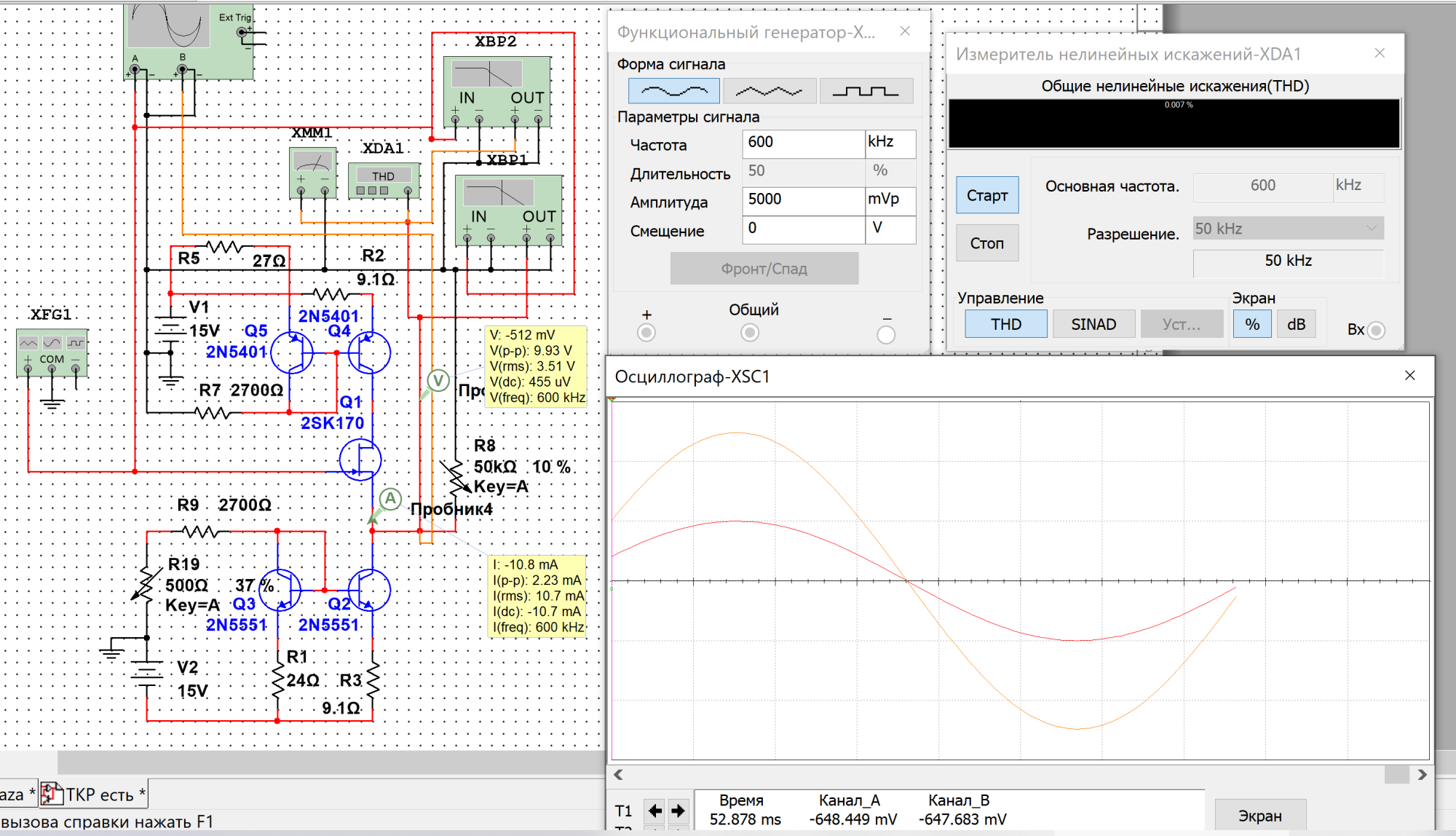Click the Фронт/Спад button

click(x=764, y=269)
